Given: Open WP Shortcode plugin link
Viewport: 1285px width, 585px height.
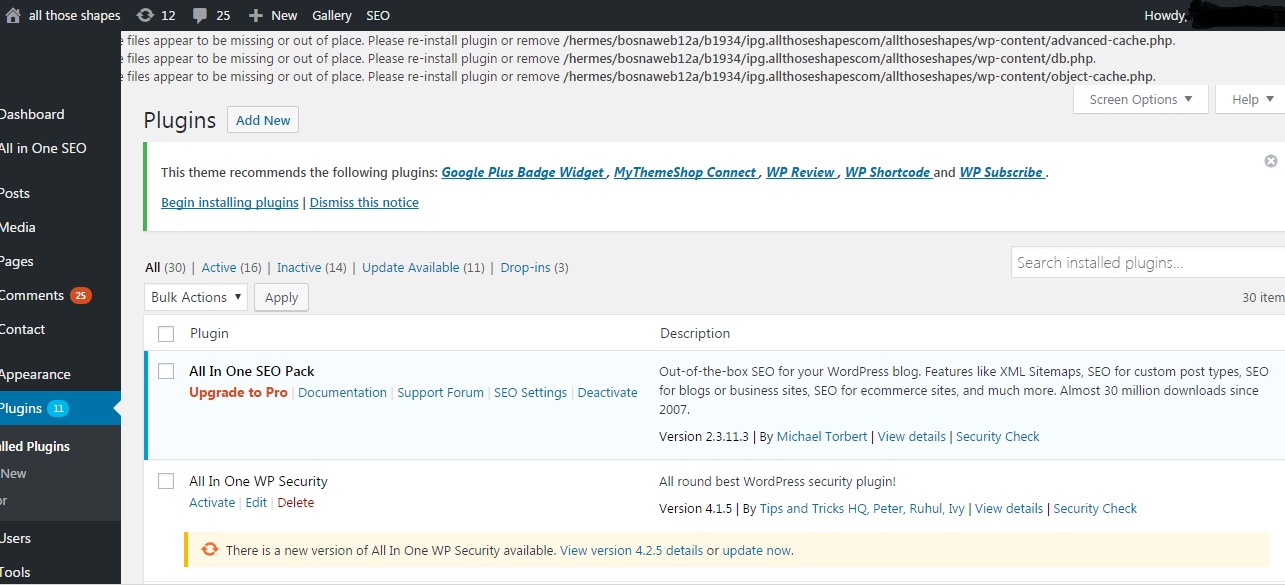Looking at the screenshot, I should coord(888,172).
